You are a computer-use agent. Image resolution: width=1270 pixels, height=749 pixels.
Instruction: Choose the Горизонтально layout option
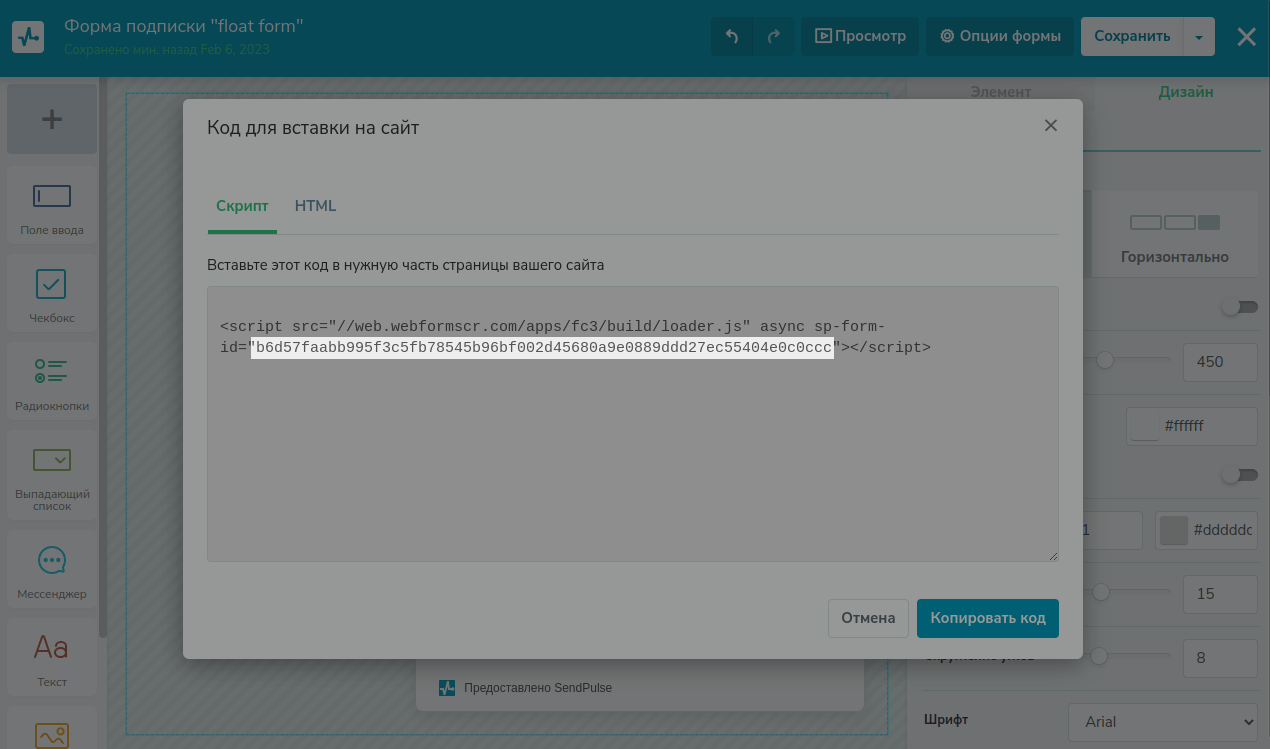coord(1175,233)
